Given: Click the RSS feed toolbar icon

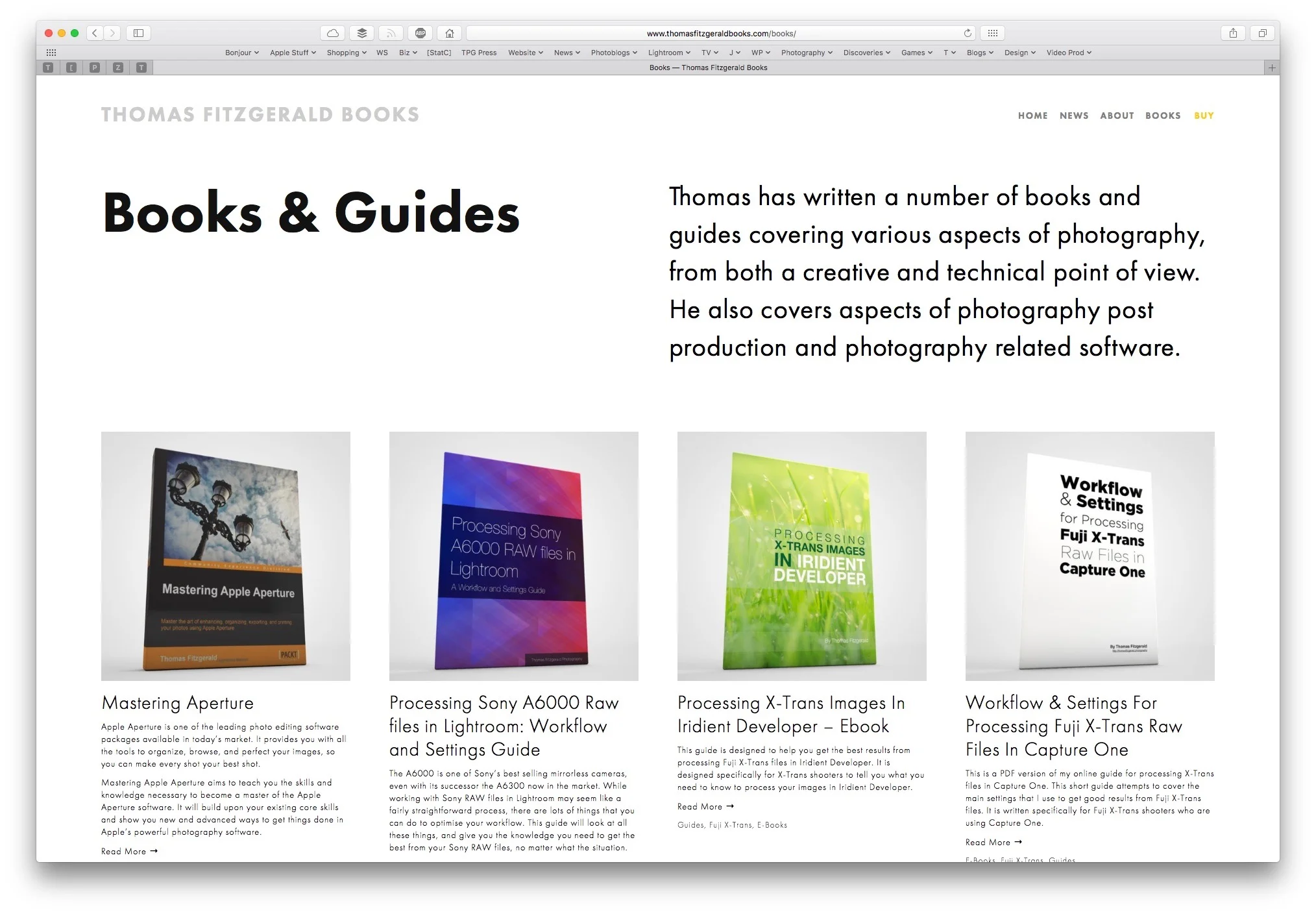Looking at the screenshot, I should coord(391,33).
